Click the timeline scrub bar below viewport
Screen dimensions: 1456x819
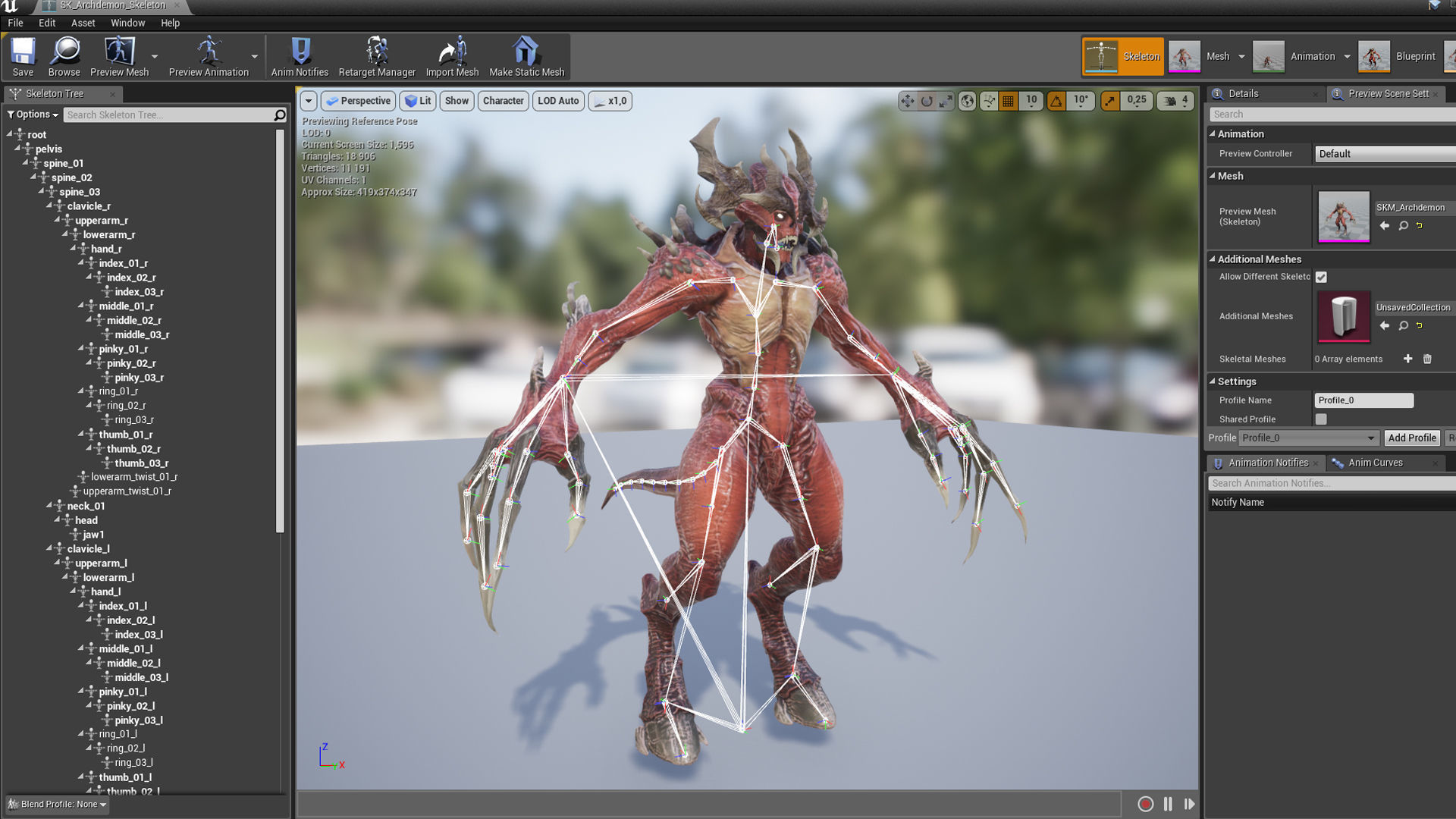click(709, 804)
